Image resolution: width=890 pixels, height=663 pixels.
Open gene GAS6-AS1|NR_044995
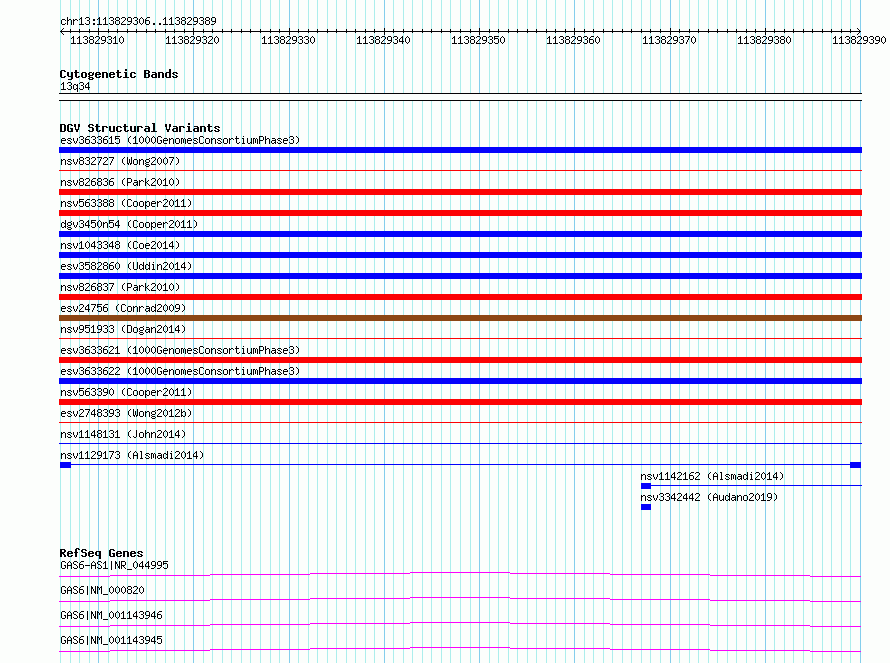click(x=114, y=565)
